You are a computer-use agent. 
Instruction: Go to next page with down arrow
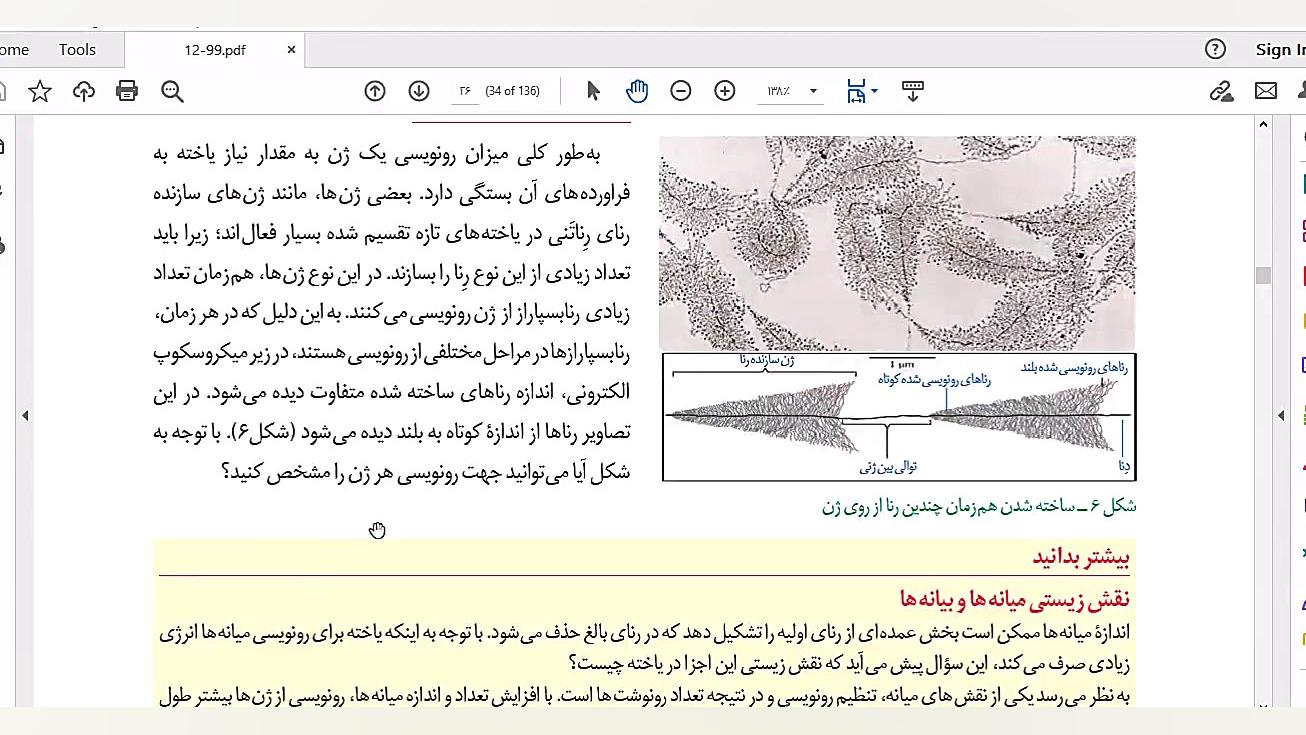pyautogui.click(x=419, y=90)
